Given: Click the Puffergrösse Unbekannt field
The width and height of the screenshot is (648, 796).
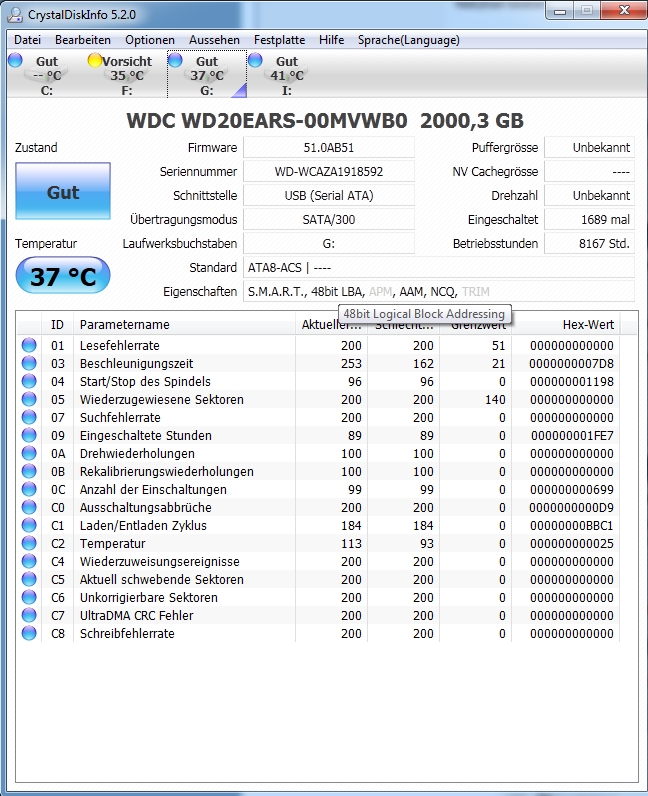Looking at the screenshot, I should [590, 148].
